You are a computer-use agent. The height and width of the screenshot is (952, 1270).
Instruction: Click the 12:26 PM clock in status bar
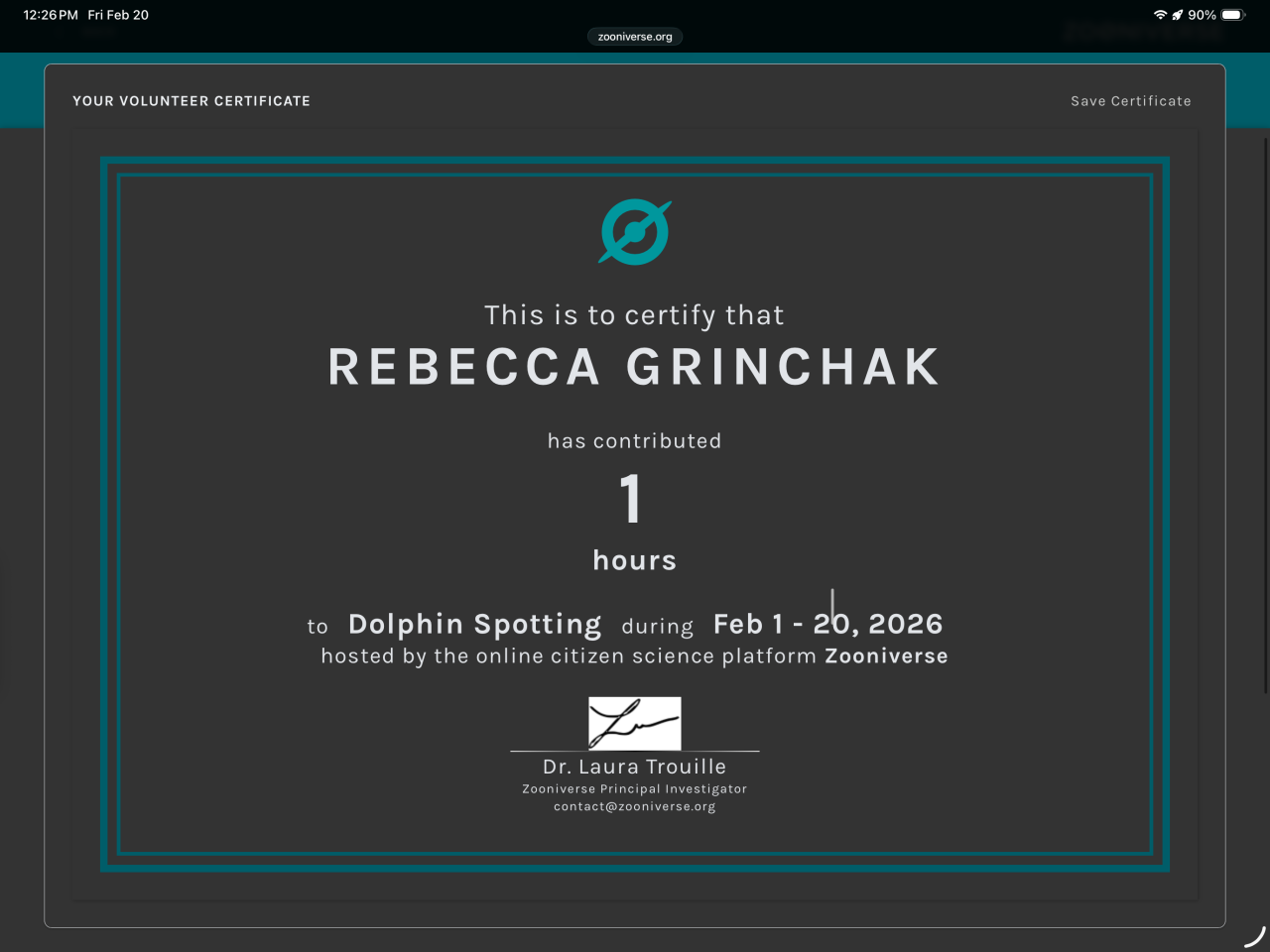(x=51, y=15)
